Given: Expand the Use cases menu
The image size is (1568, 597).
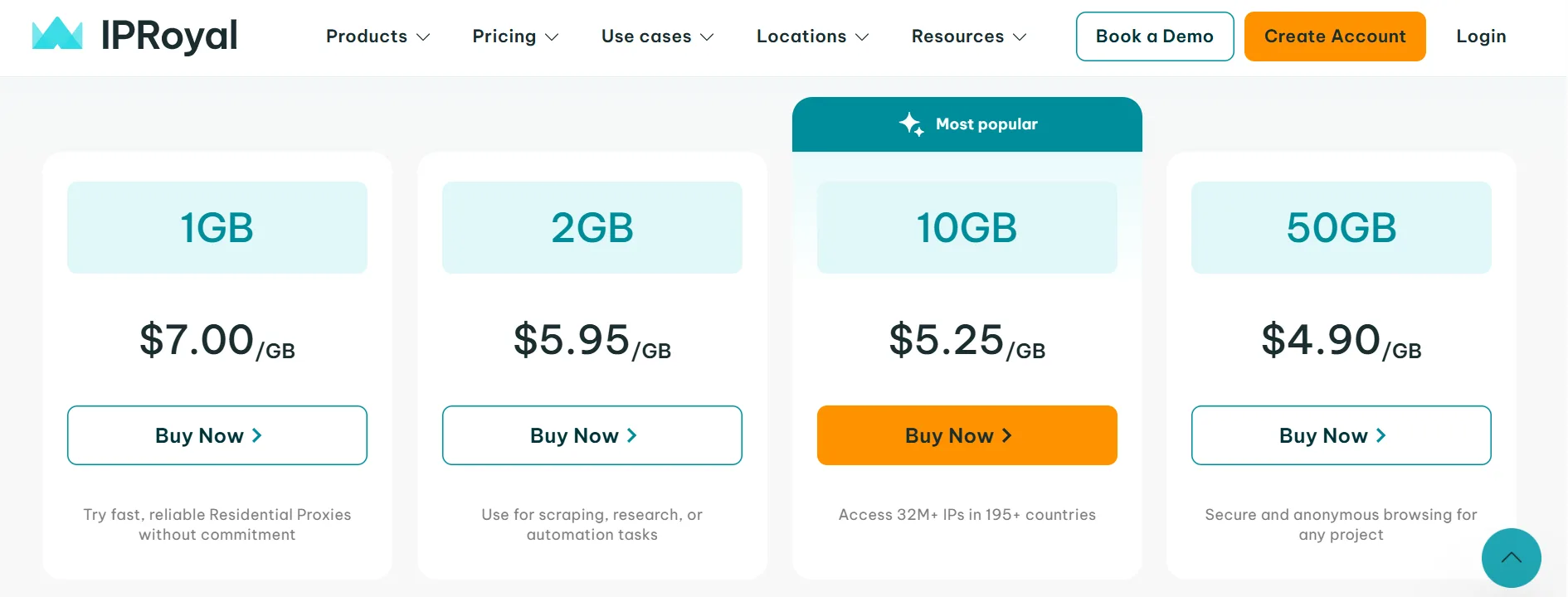Looking at the screenshot, I should (646, 36).
